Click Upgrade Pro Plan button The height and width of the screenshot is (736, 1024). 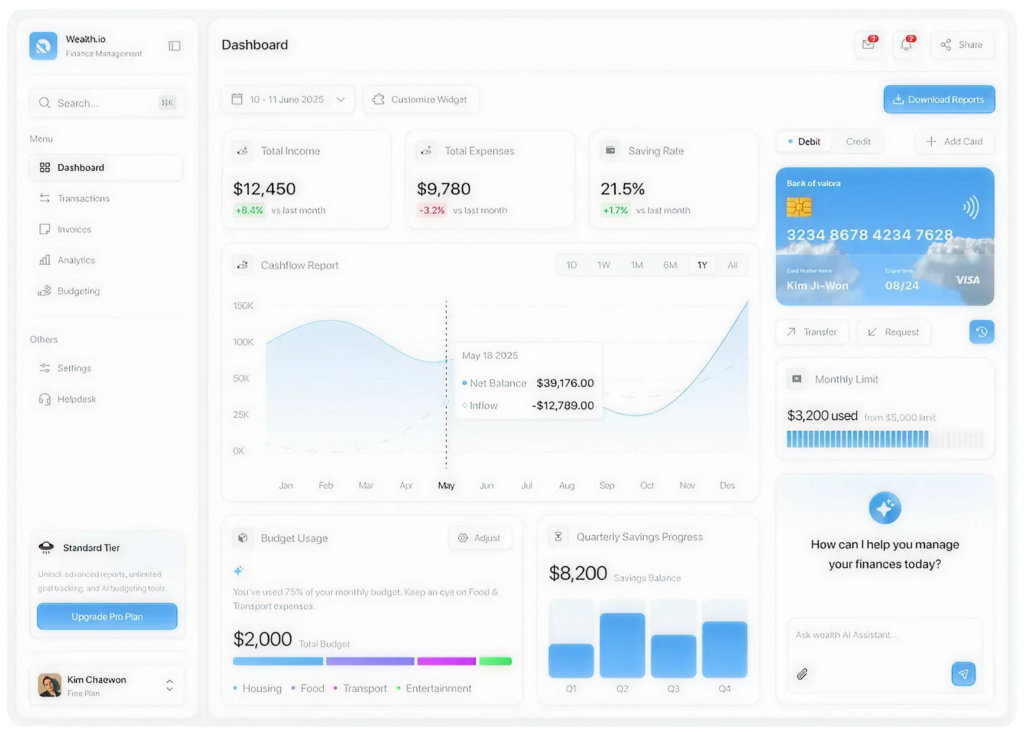[x=107, y=617]
